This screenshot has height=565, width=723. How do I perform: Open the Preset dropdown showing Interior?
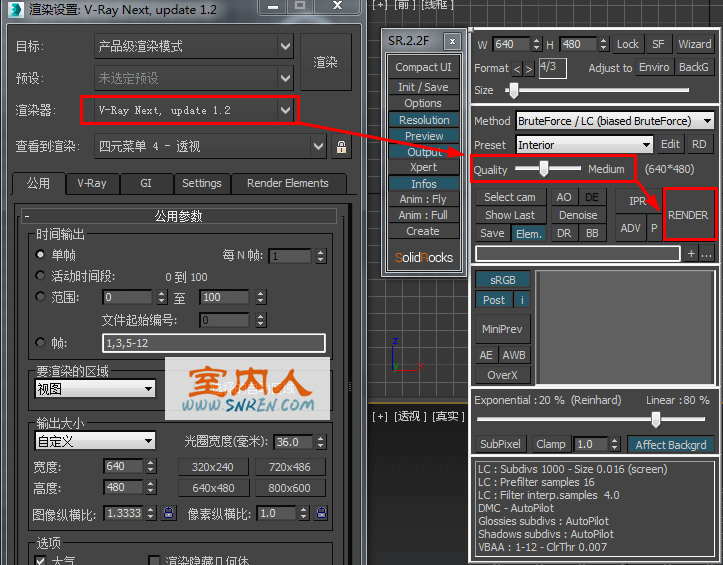(584, 145)
